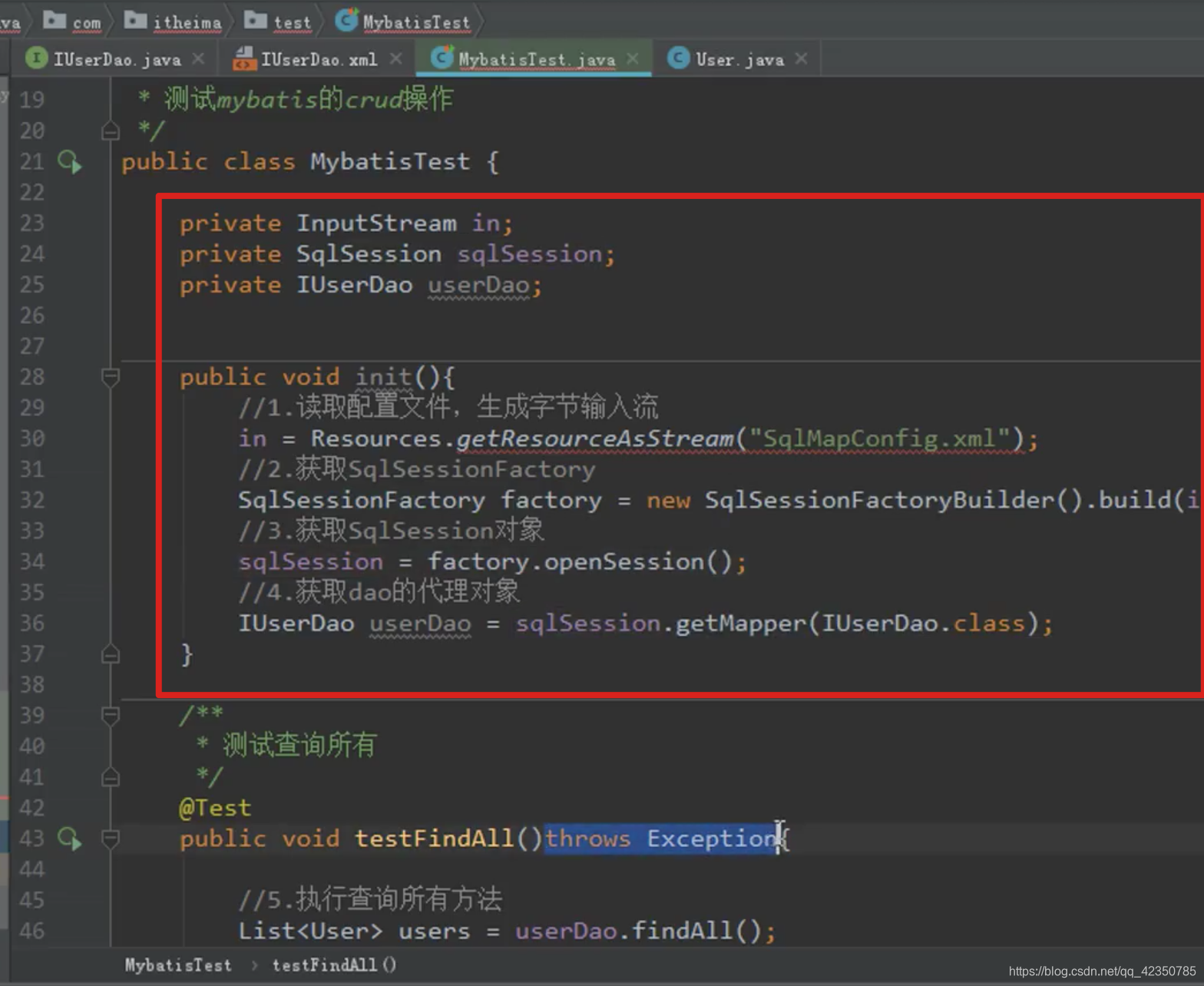This screenshot has width=1204, height=986.
Task: Collapse the init() method at line 28
Action: pos(111,377)
